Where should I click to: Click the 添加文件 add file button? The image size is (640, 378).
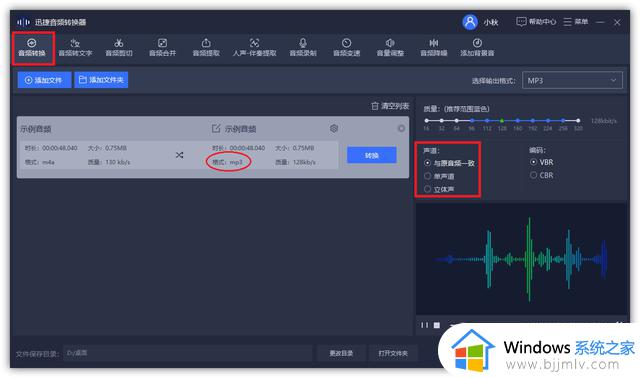pyautogui.click(x=44, y=80)
